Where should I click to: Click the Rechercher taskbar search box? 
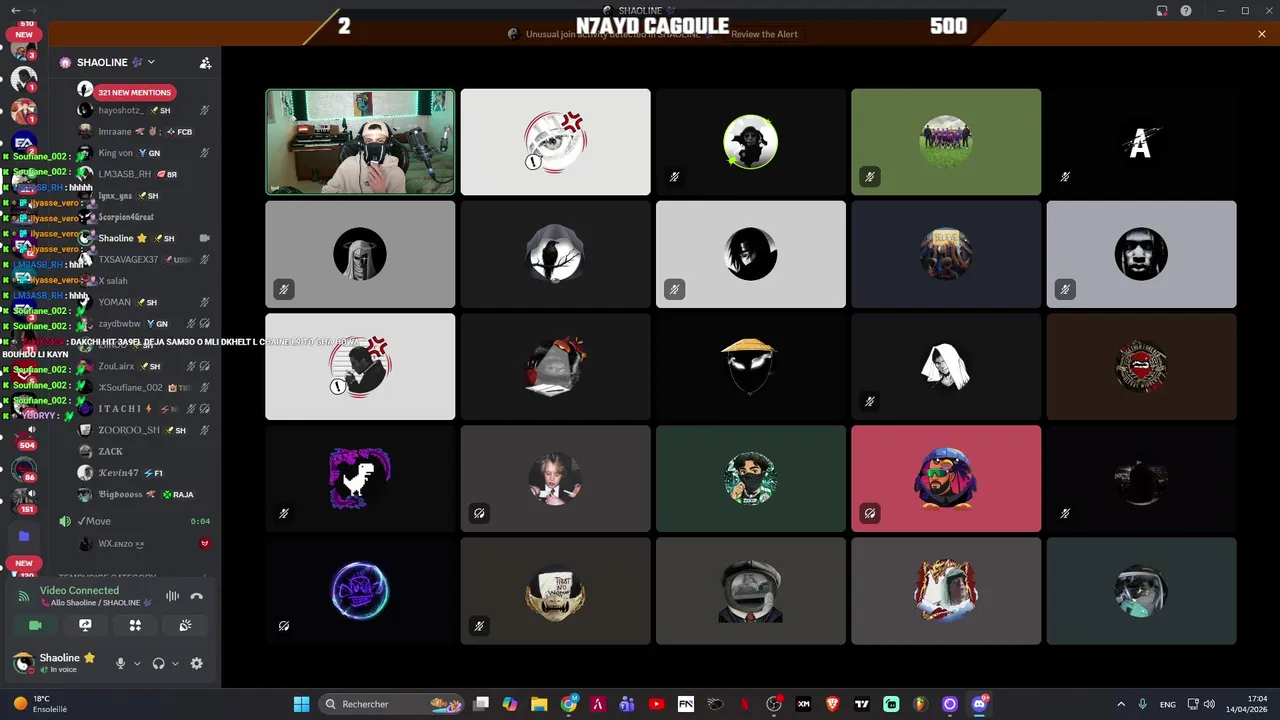tap(393, 704)
